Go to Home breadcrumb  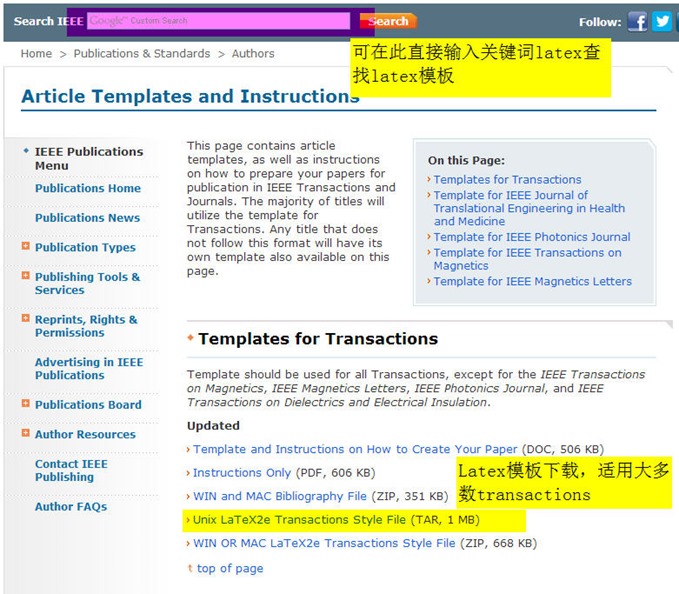pos(36,54)
